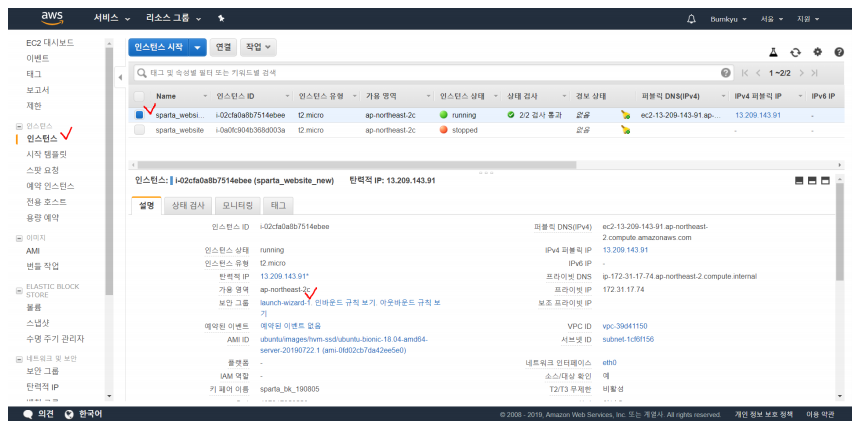Open help question-mark icon at toolbar right

pos(839,52)
